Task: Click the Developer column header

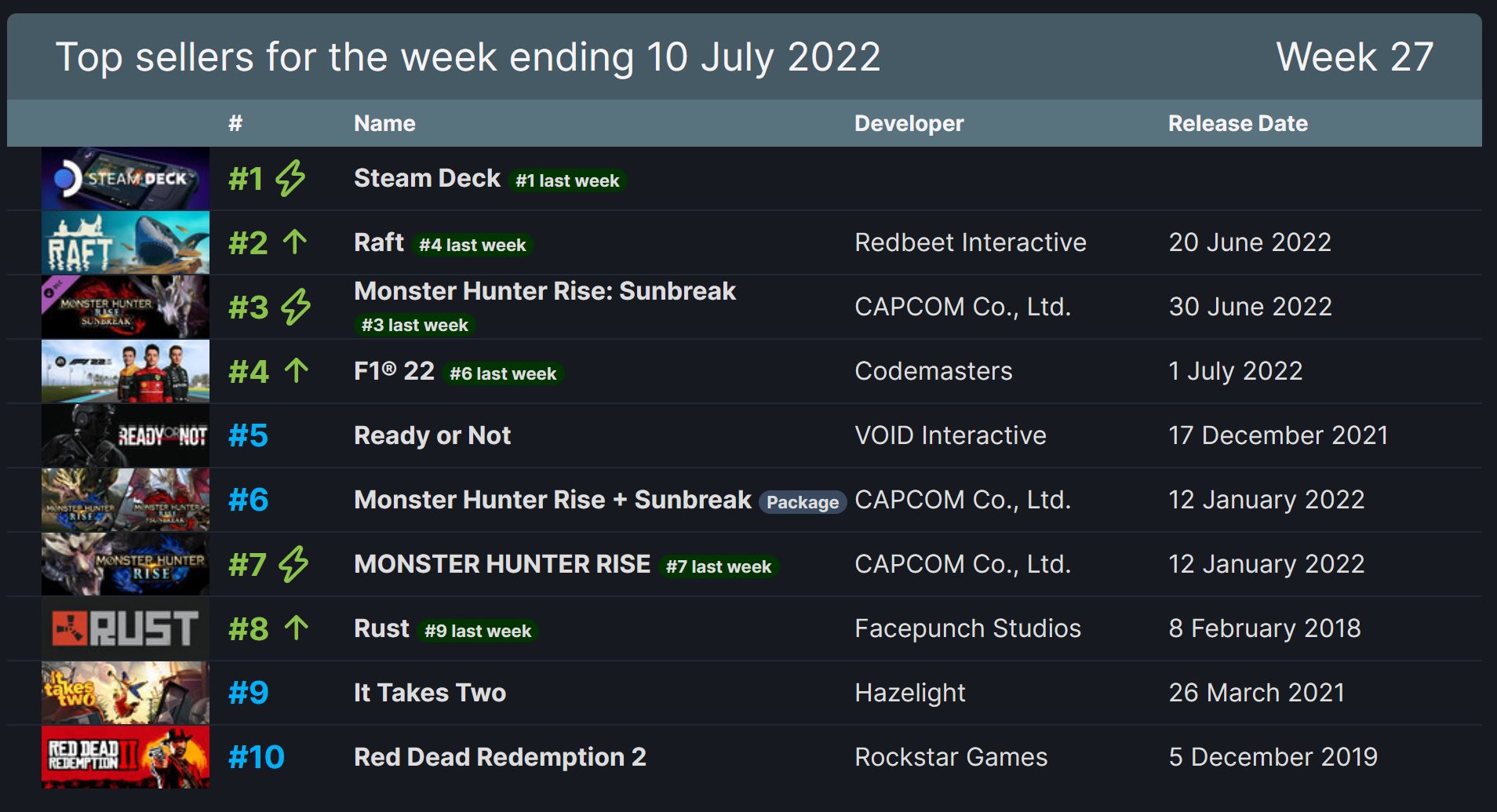Action: [x=909, y=123]
